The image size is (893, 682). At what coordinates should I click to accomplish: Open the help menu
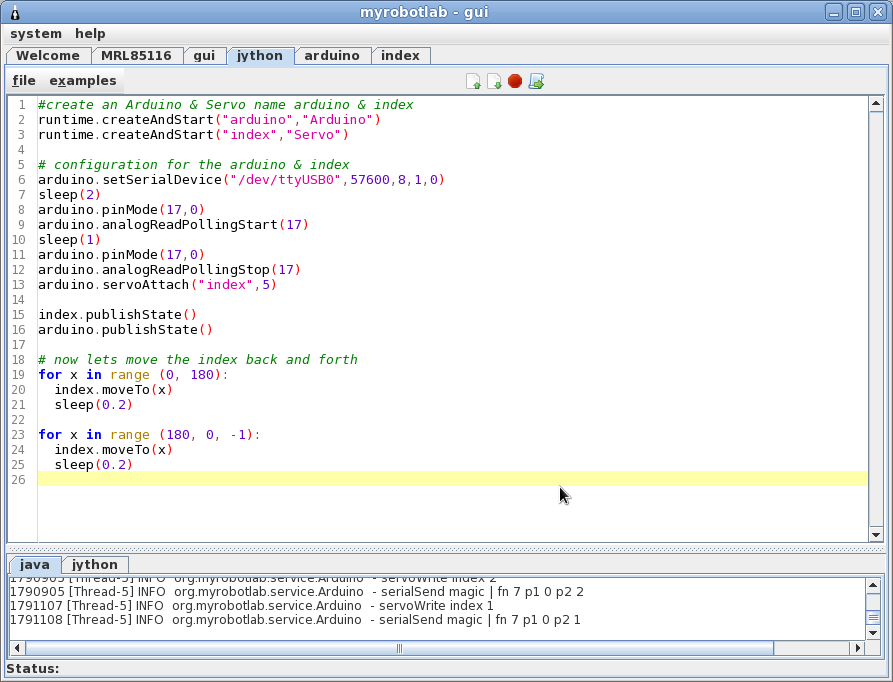click(90, 34)
